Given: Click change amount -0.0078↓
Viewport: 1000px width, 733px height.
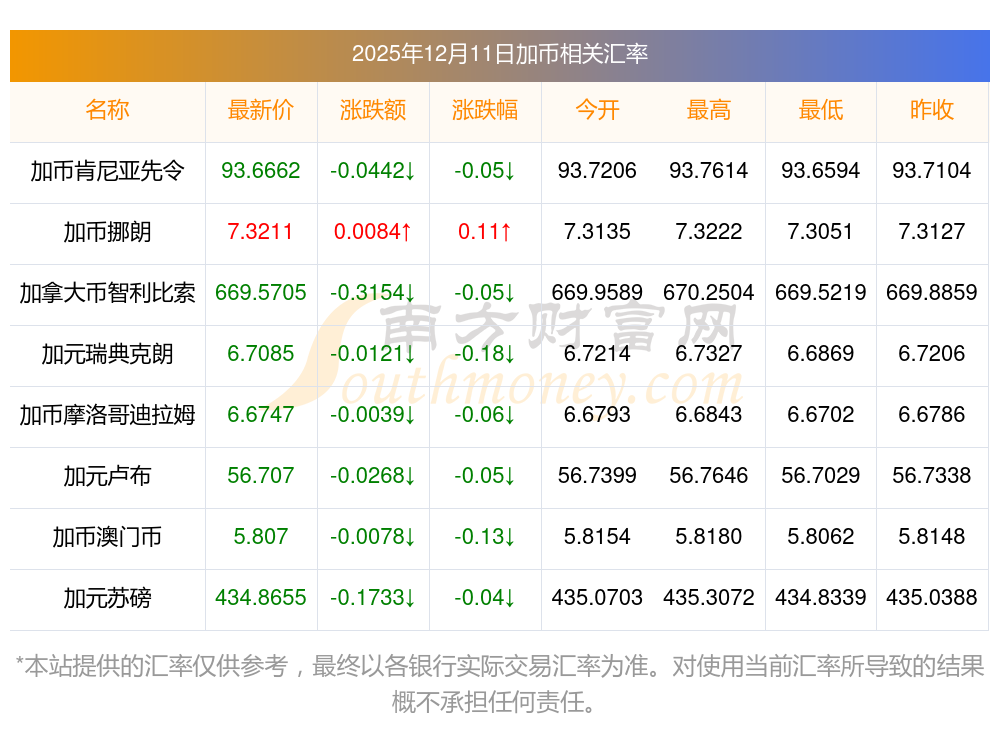Looking at the screenshot, I should [x=373, y=536].
